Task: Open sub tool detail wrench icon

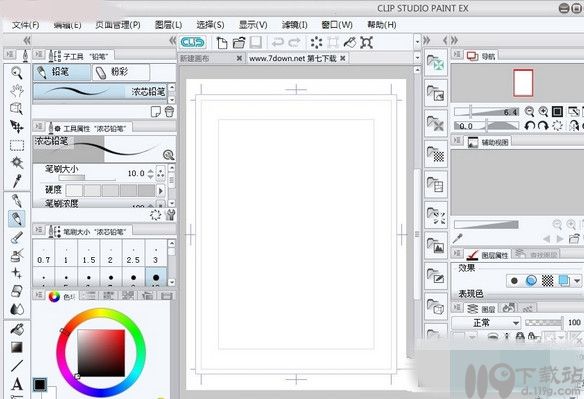Action: (x=171, y=215)
